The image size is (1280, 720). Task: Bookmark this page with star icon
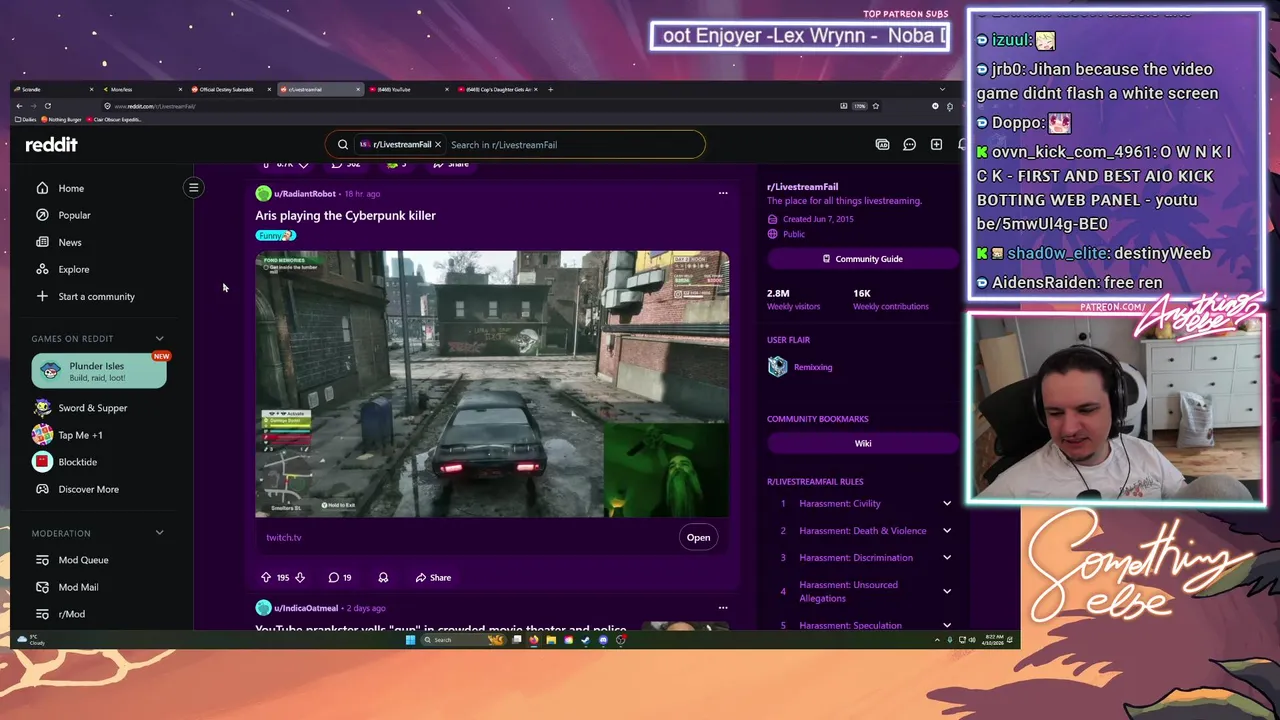pos(876,106)
